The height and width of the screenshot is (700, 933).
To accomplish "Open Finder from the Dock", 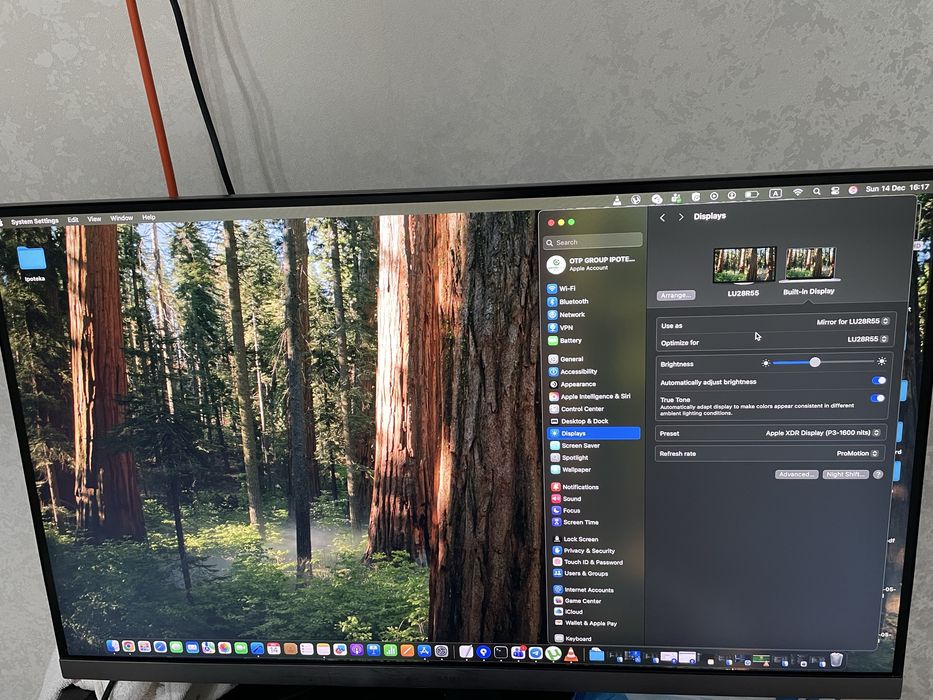I will coord(113,646).
